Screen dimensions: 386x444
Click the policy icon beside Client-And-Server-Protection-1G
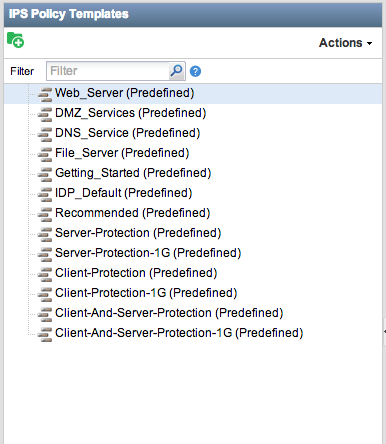(x=45, y=334)
